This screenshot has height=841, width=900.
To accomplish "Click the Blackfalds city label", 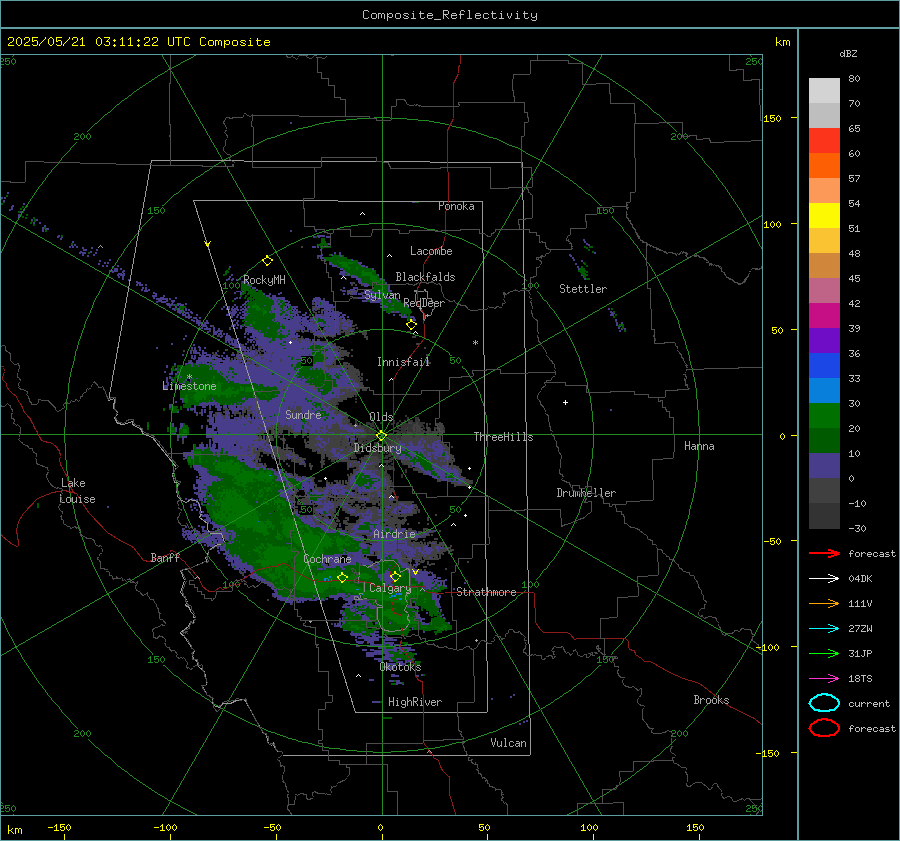I will [425, 277].
